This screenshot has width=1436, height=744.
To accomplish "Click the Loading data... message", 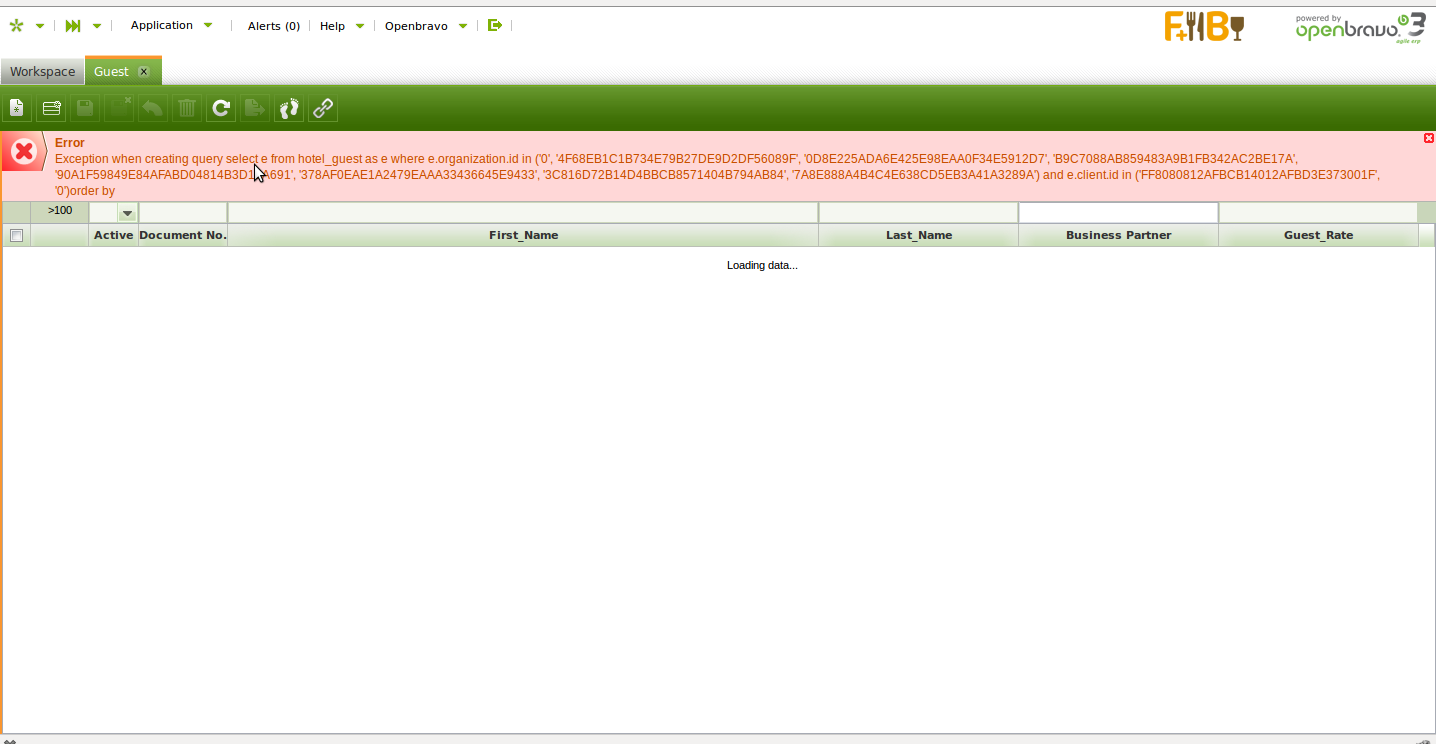I will click(x=762, y=265).
